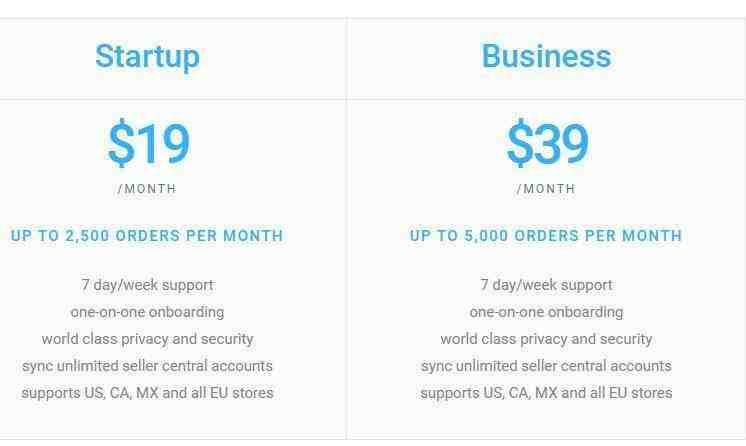Click the /MONTH label under $39
746x446 pixels.
click(x=546, y=189)
